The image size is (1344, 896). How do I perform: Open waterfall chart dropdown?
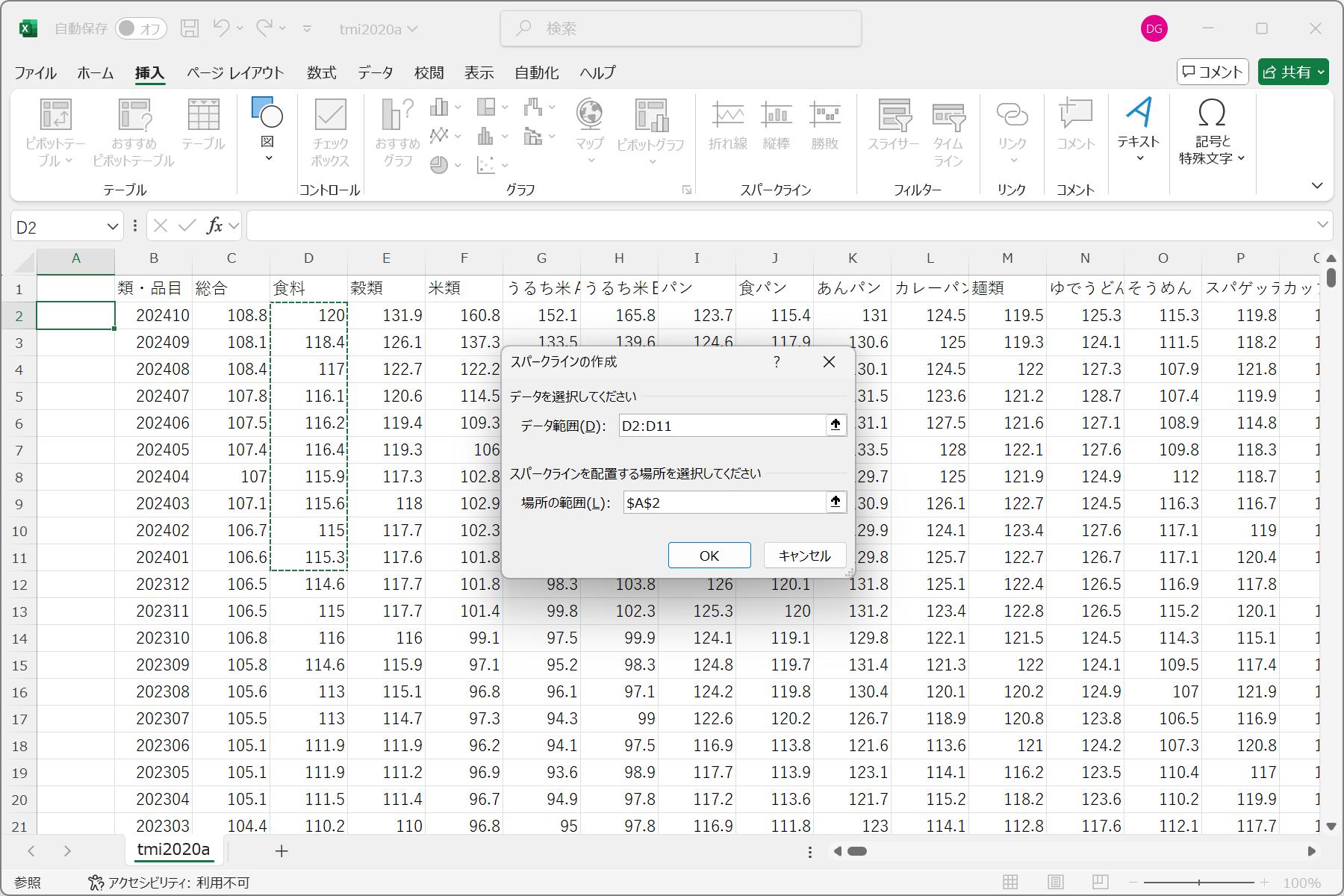[552, 108]
